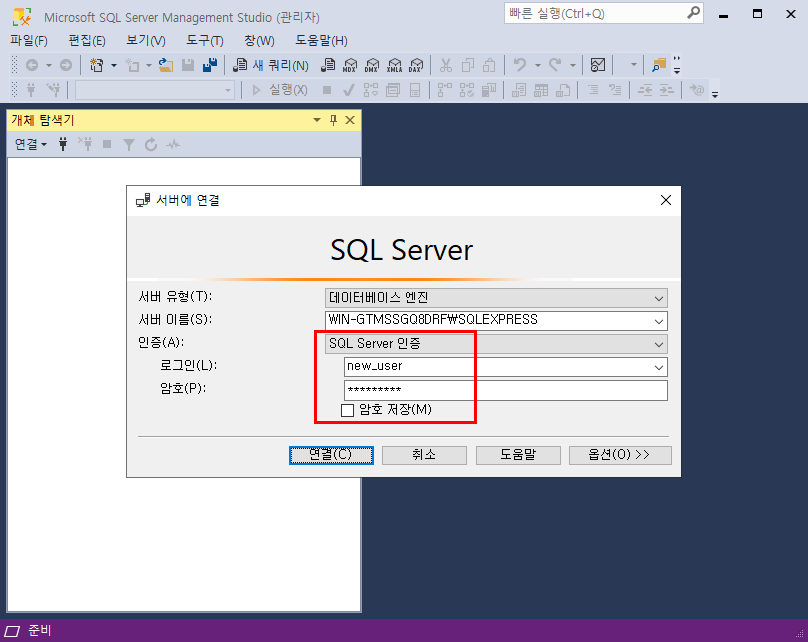Screen dimensions: 808x642
Task: Click the Cancel Executing Query stop icon
Action: click(x=327, y=90)
